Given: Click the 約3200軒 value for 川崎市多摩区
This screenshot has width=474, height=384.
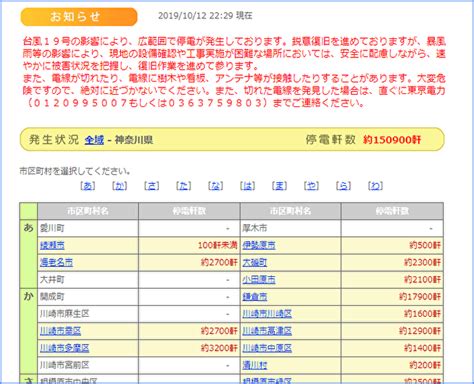Looking at the screenshot, I should click(x=219, y=348).
